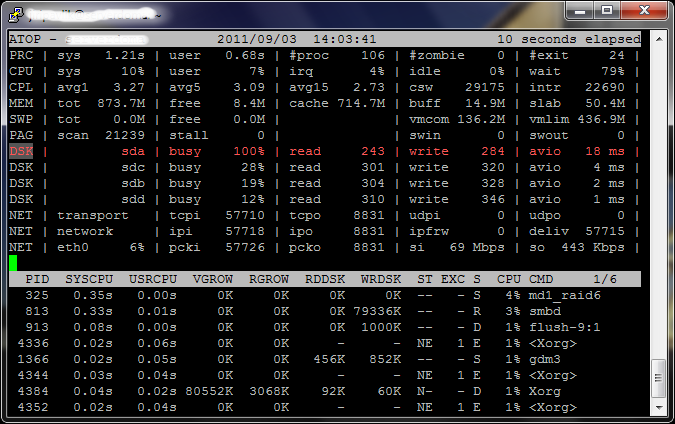This screenshot has width=675, height=424.
Task: Click the sdd disk name
Action: point(133,199)
